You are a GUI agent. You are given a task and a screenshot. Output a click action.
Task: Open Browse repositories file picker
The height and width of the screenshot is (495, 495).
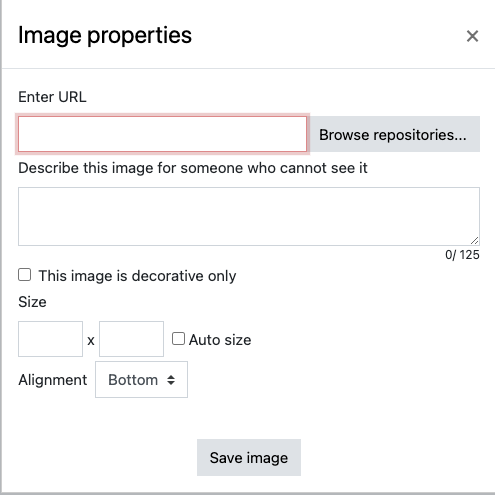[393, 134]
